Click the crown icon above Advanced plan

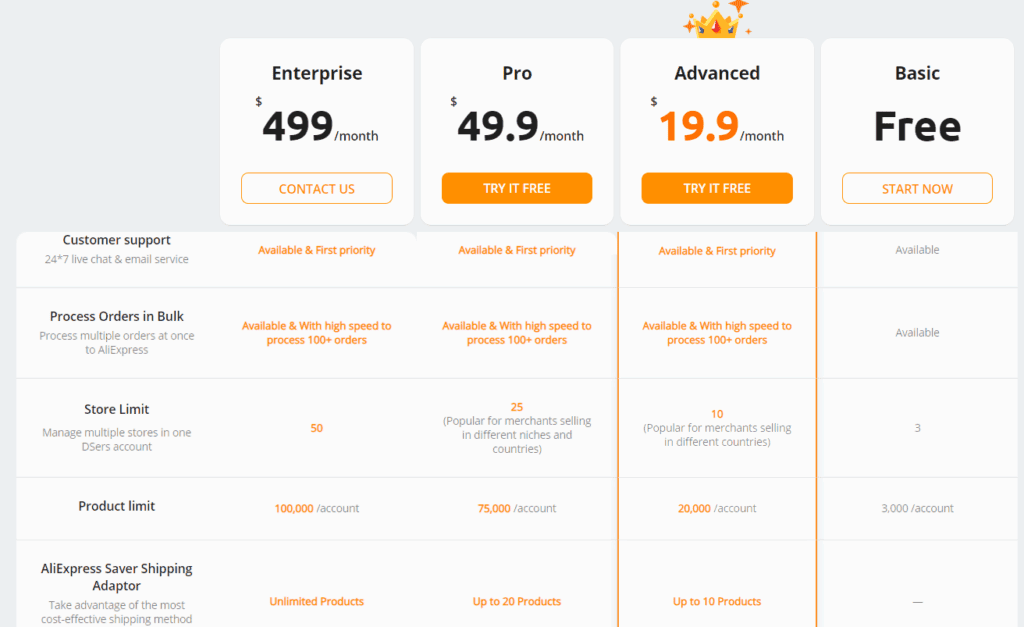[x=717, y=20]
